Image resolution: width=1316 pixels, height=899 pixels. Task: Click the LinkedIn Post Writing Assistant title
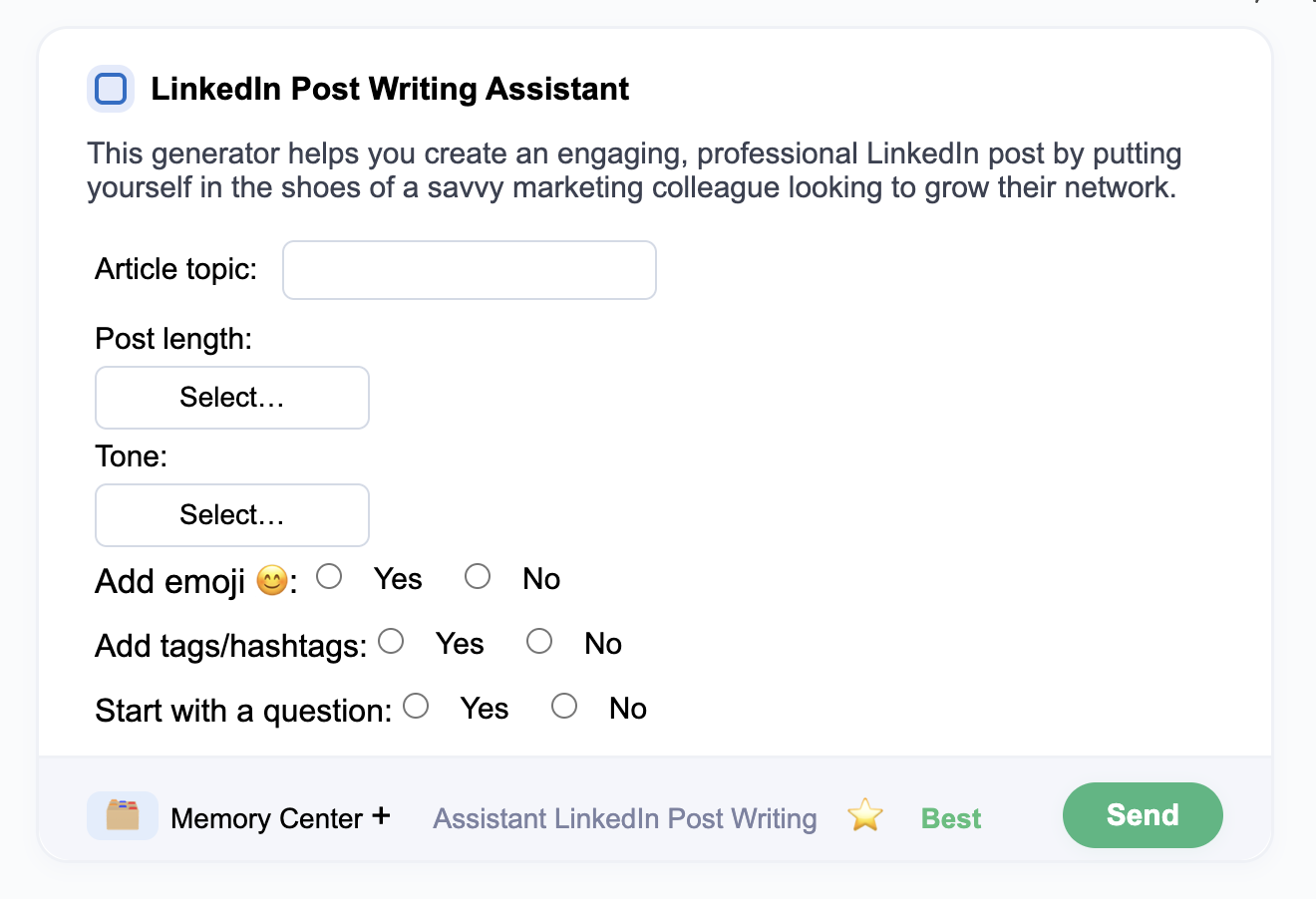point(390,89)
